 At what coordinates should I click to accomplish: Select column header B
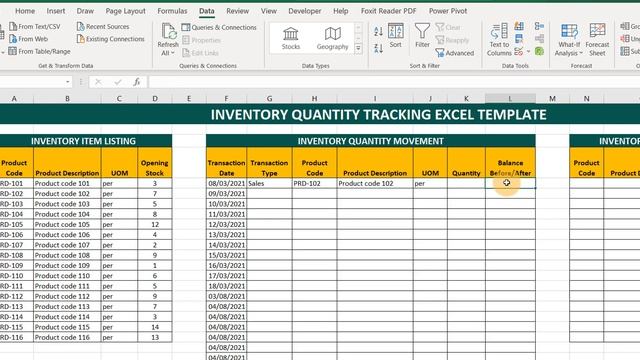(x=67, y=98)
